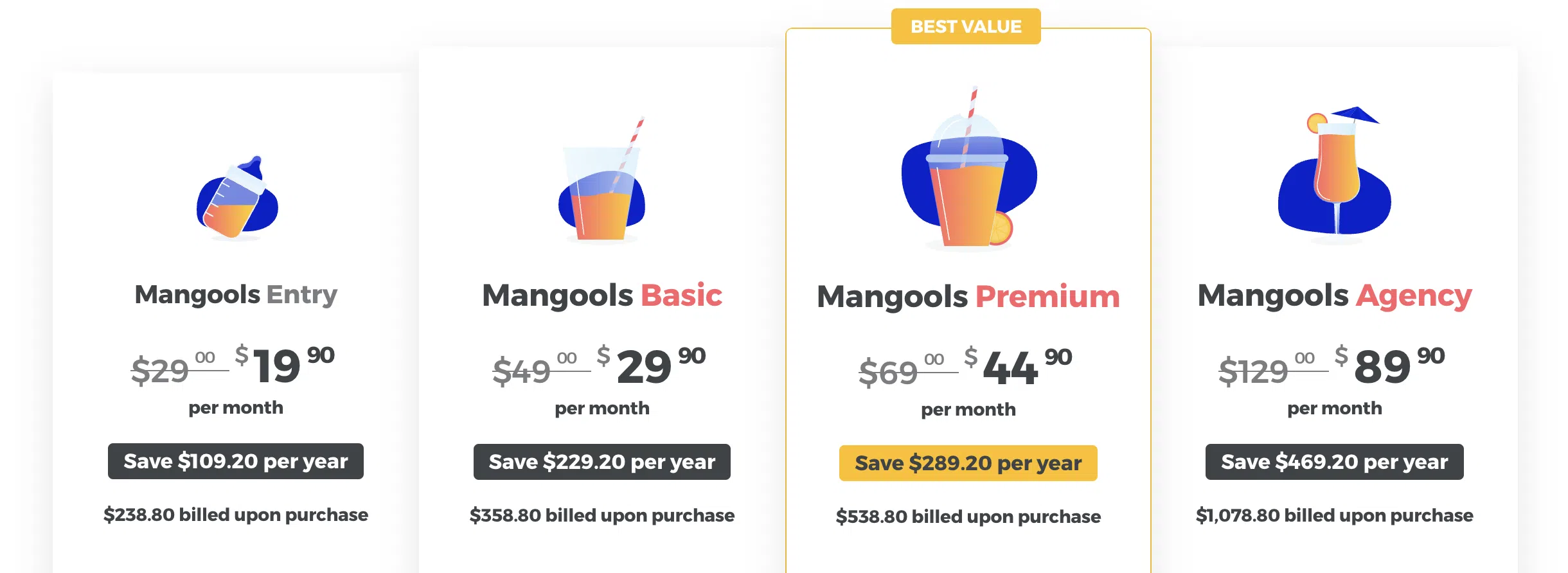
Task: Click the Mangools Entry baby bottle icon
Action: 236,198
